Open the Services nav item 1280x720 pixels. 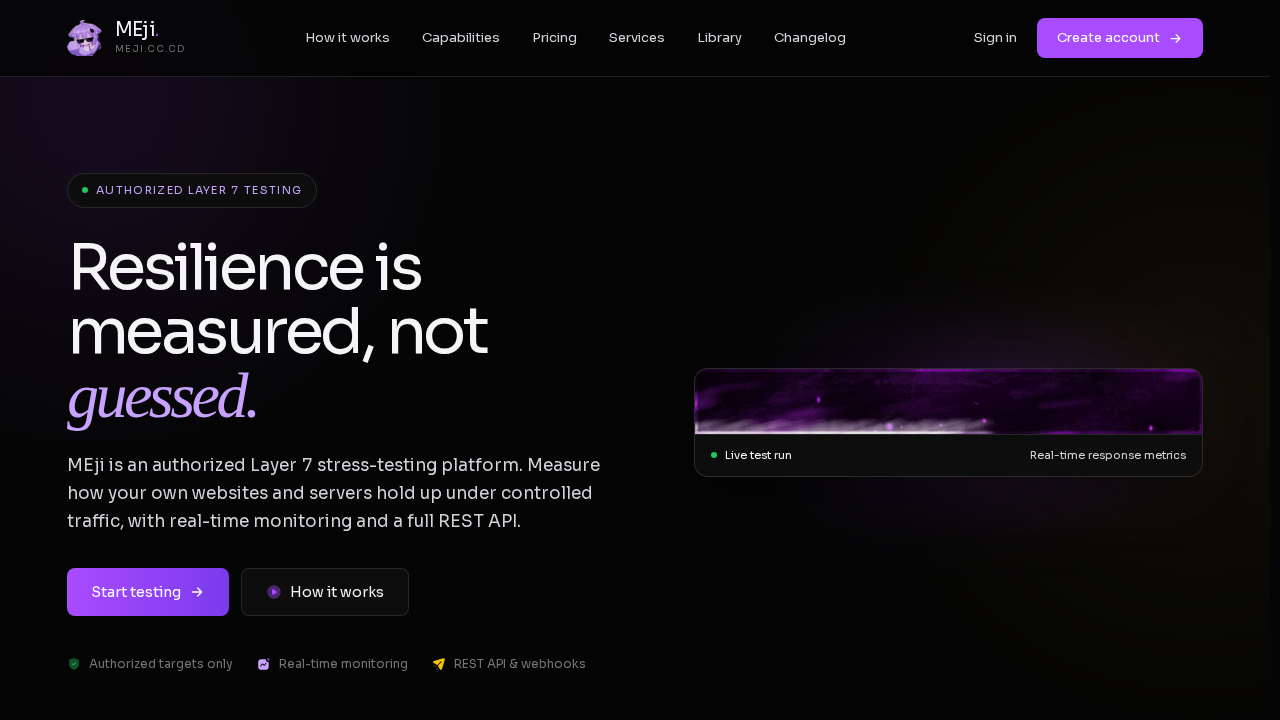coord(637,38)
